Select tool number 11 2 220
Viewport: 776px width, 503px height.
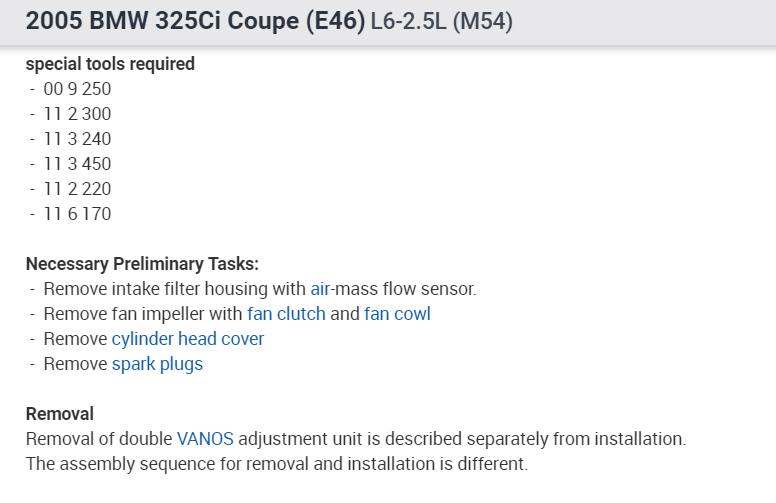tap(77, 189)
